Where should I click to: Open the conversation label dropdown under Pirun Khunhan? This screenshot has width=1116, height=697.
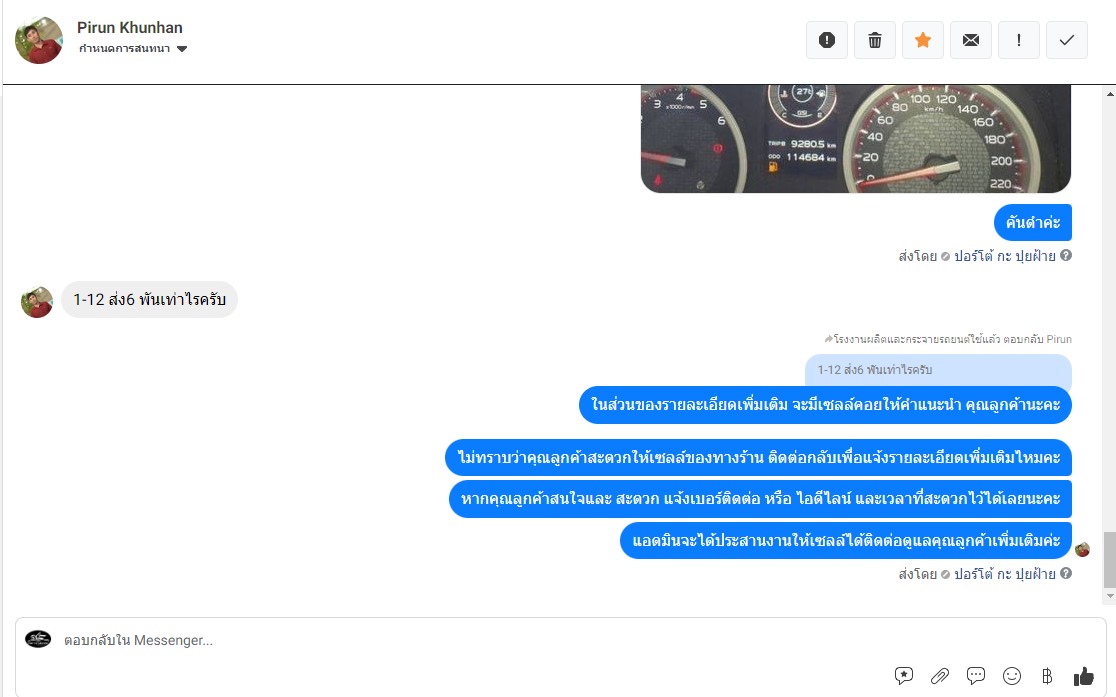tap(132, 48)
